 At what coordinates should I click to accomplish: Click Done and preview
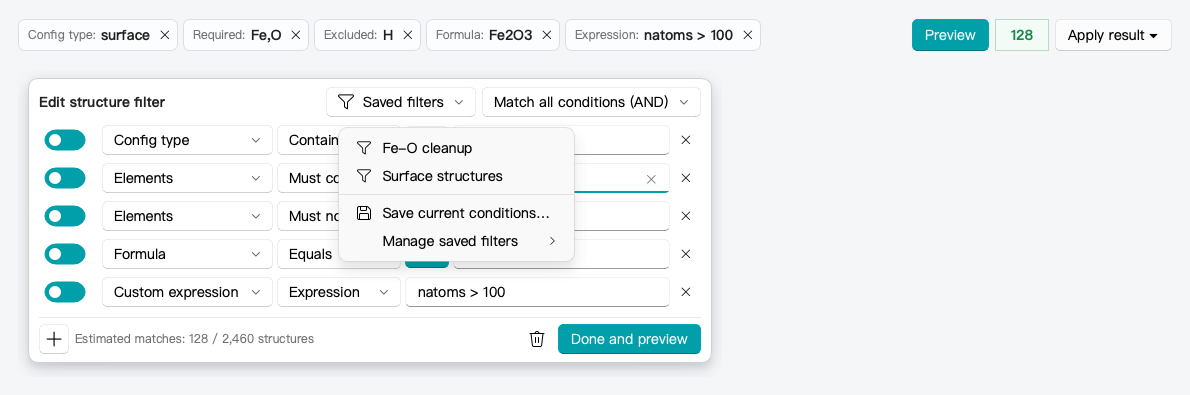pos(629,339)
